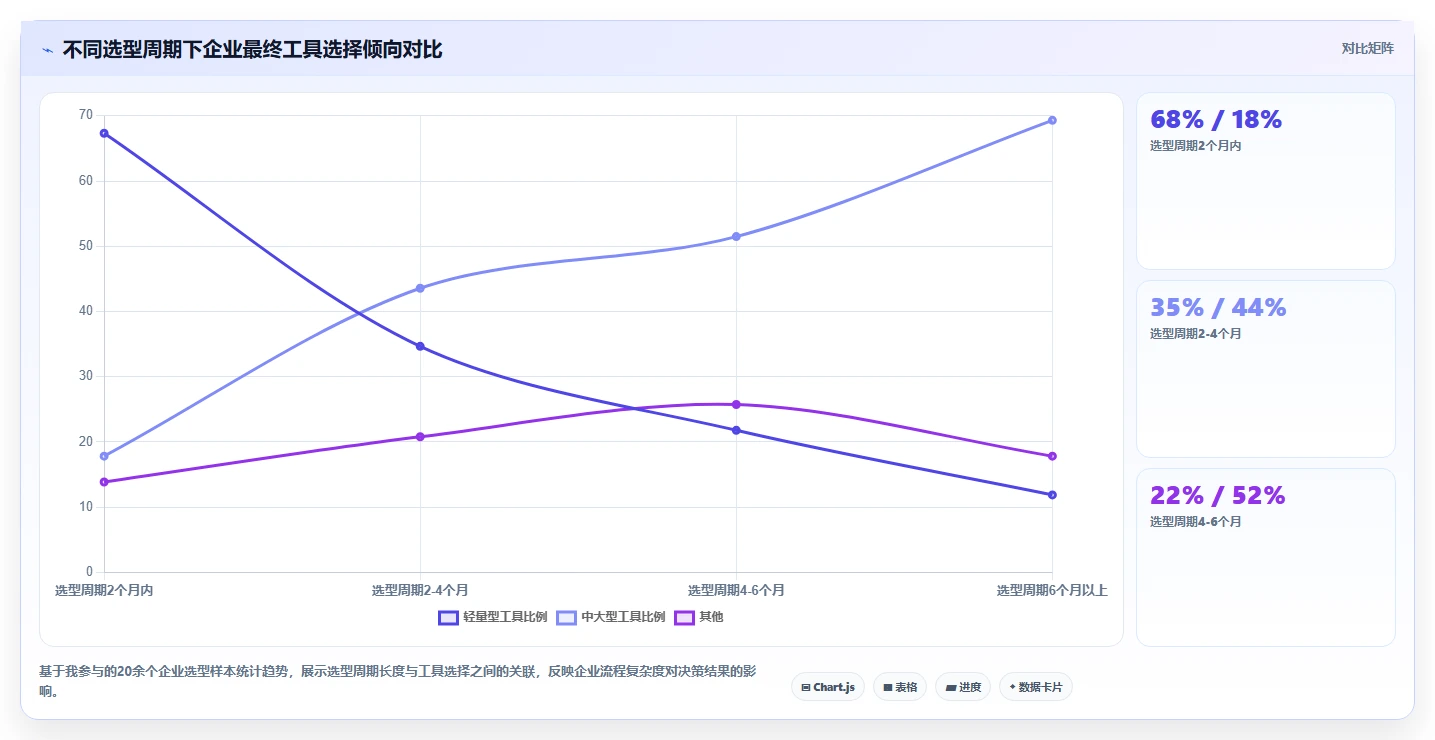The height and width of the screenshot is (740, 1435).
Task: Click 中大型 data point at 选型周期2个月内
Action: click(x=104, y=456)
